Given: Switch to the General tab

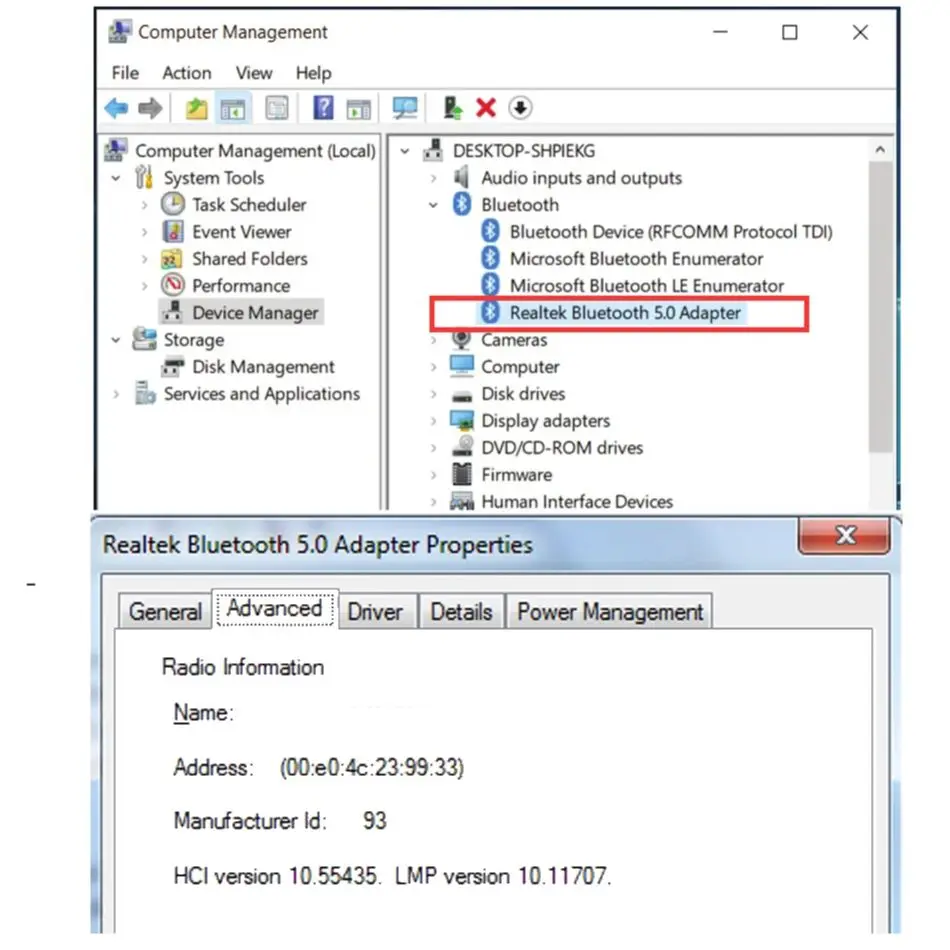Looking at the screenshot, I should (x=165, y=611).
